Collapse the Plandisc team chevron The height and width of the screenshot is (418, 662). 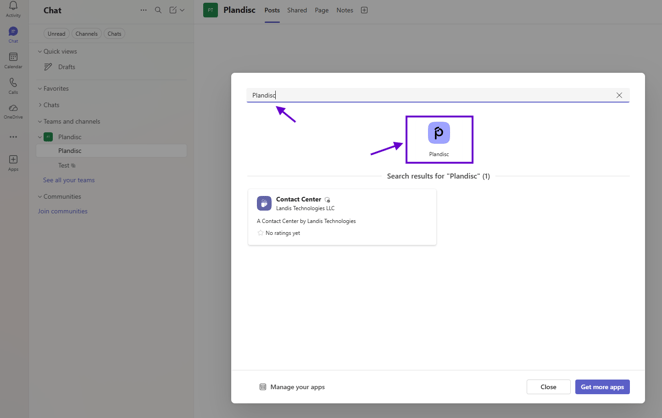pos(40,137)
